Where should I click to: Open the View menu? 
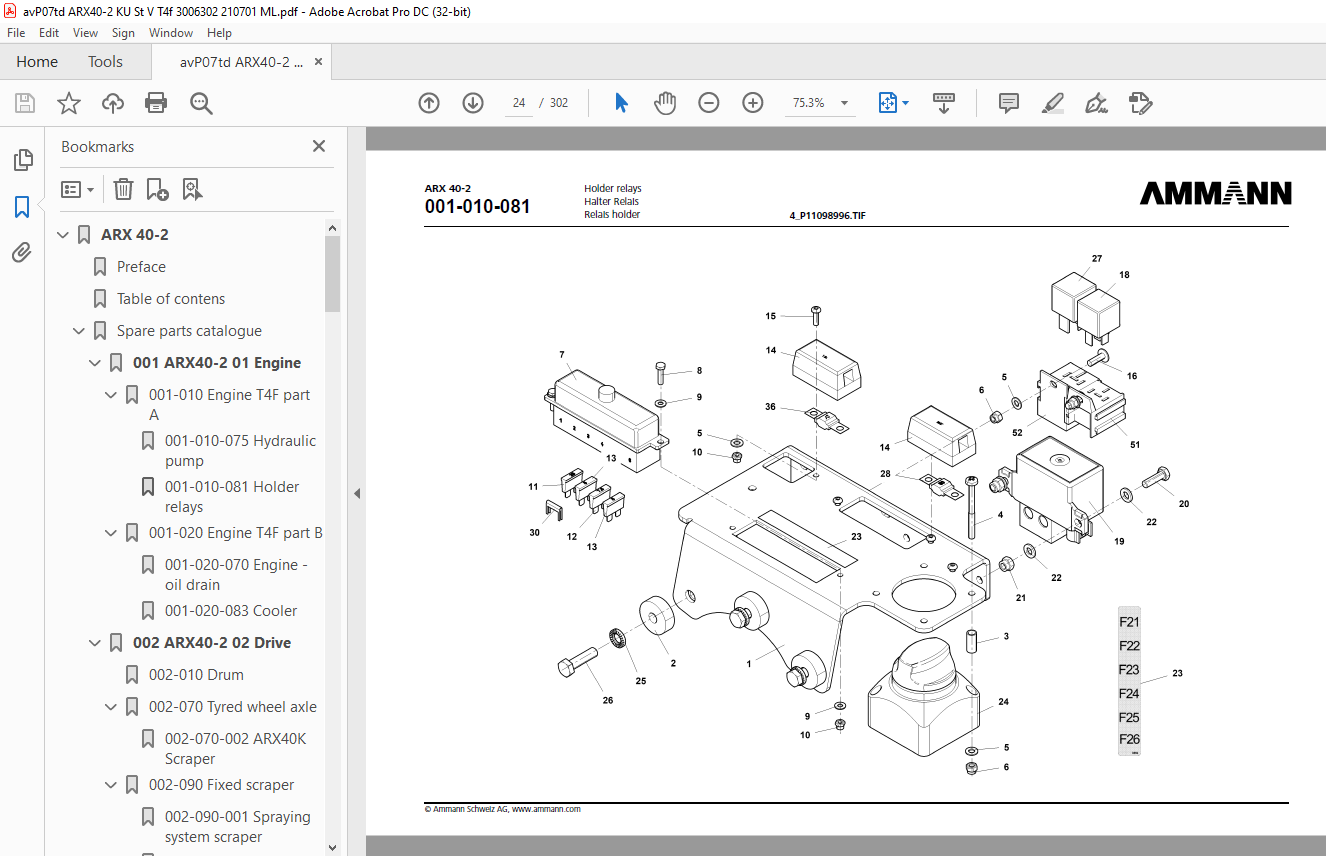85,33
